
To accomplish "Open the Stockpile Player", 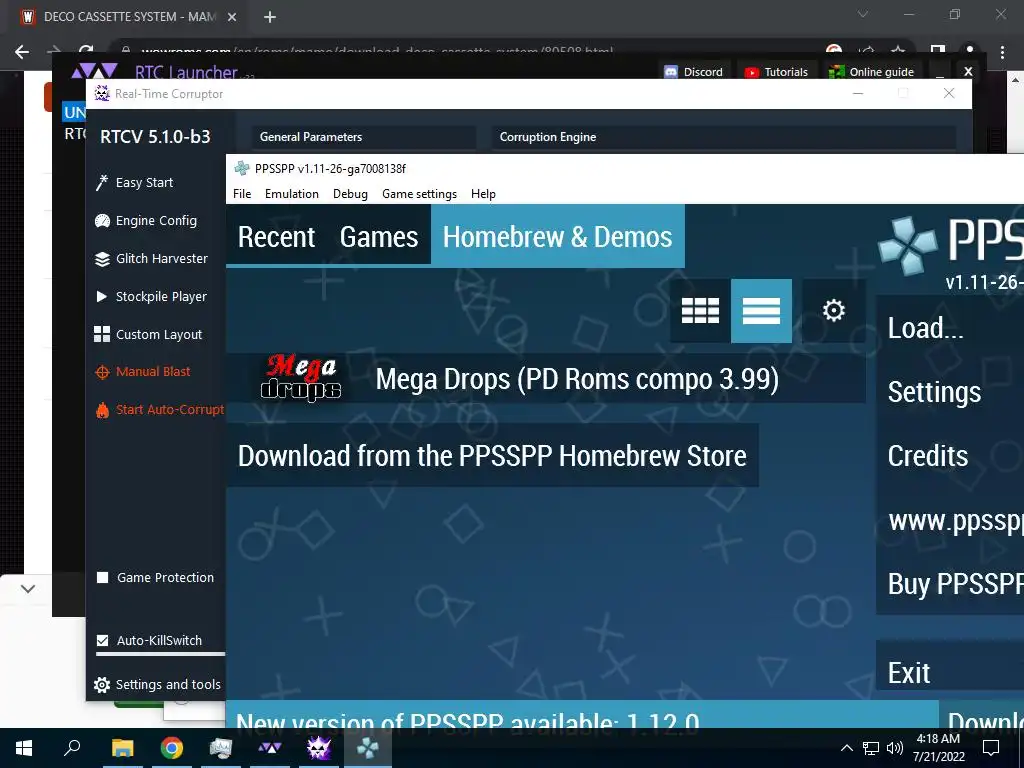I will coord(151,296).
